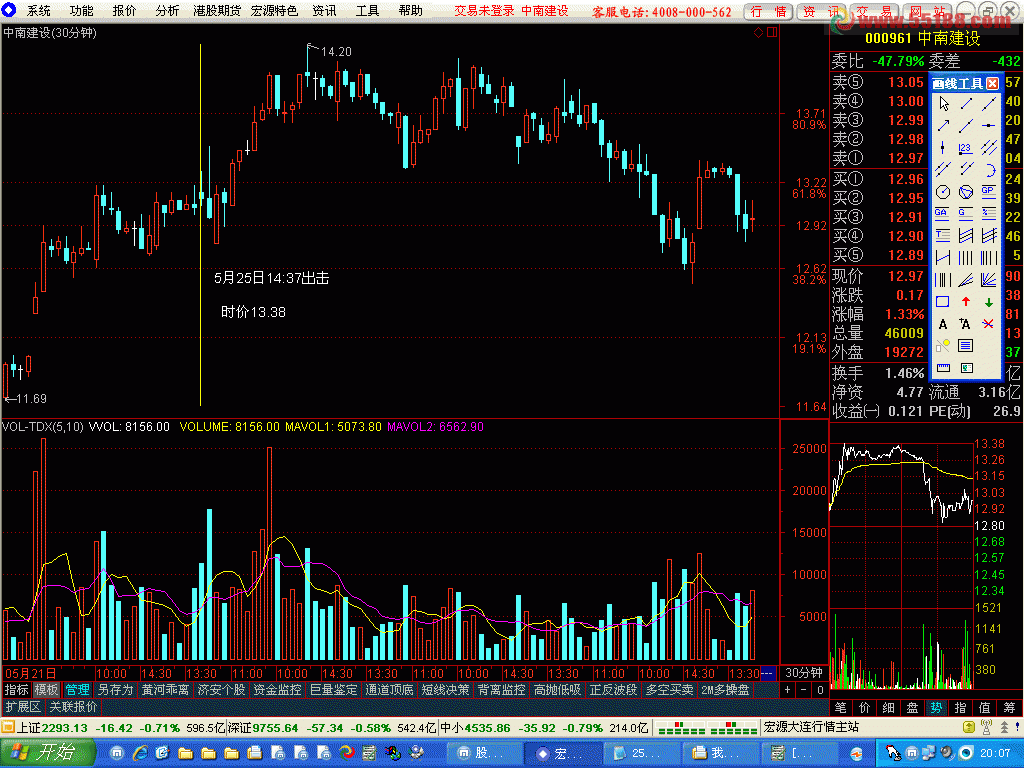Apply the 黄河乖离 indicator template

165,690
